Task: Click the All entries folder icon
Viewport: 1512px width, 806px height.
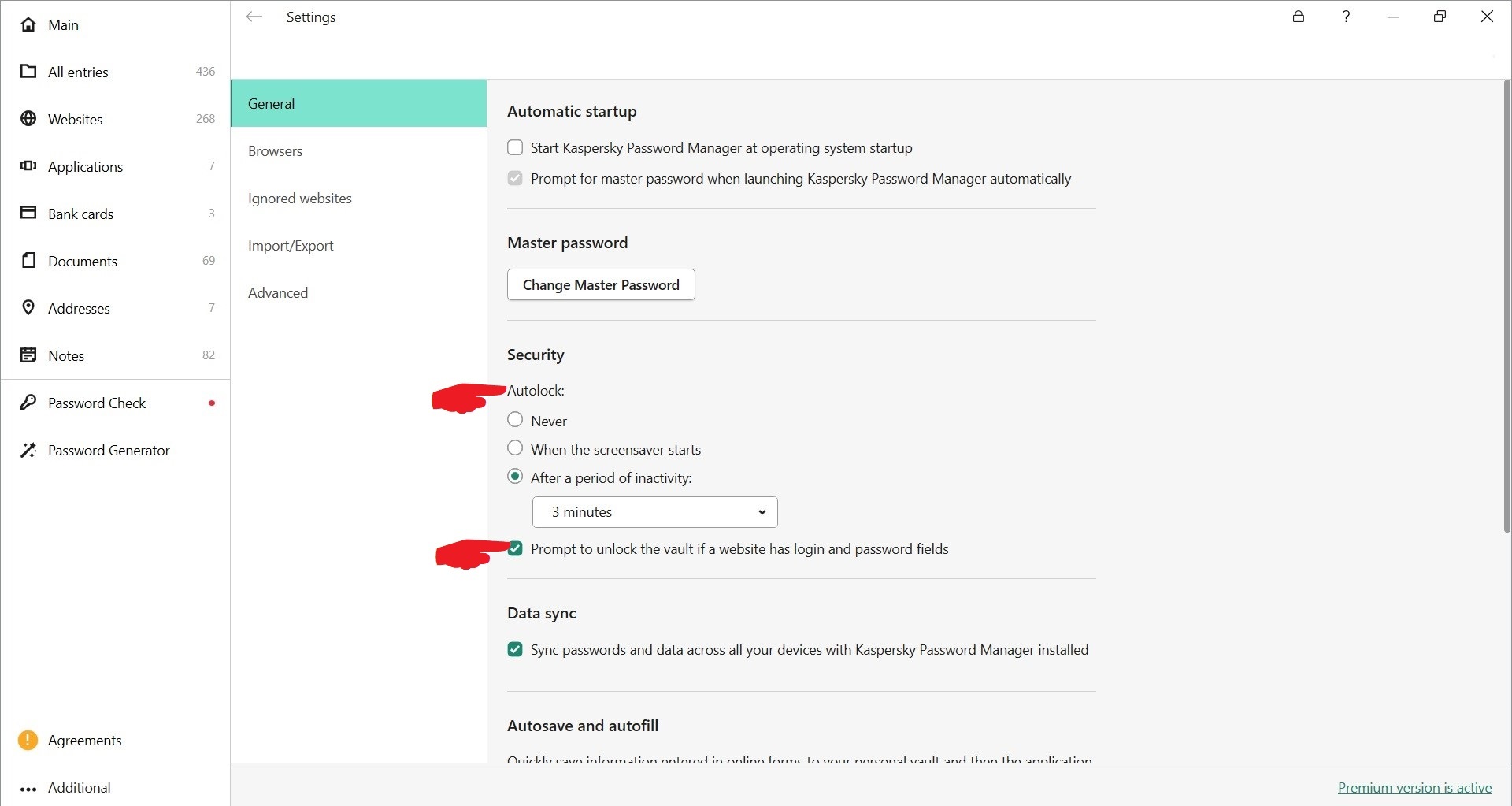Action: point(28,72)
